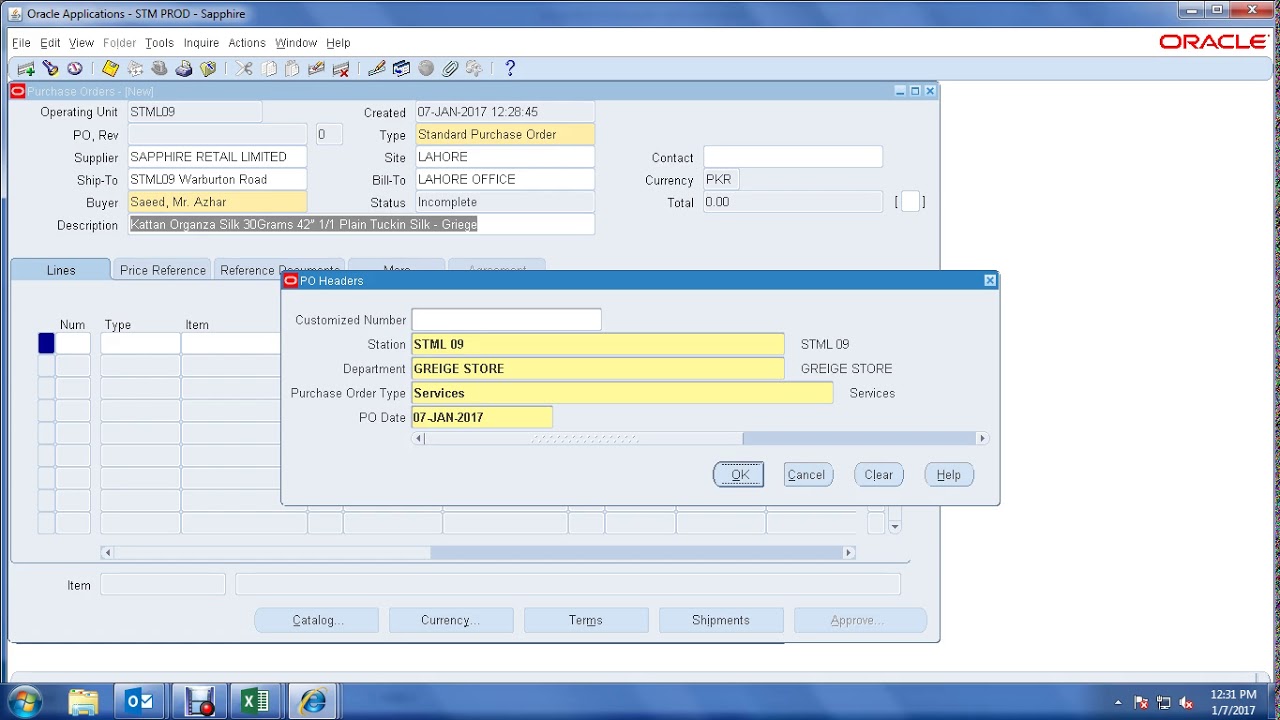Click the network tray icon
This screenshot has width=1280, height=720.
pos(1164,702)
